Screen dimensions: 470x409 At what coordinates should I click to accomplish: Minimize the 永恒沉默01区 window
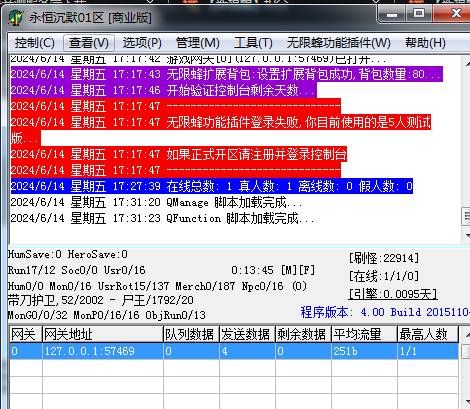392,14
